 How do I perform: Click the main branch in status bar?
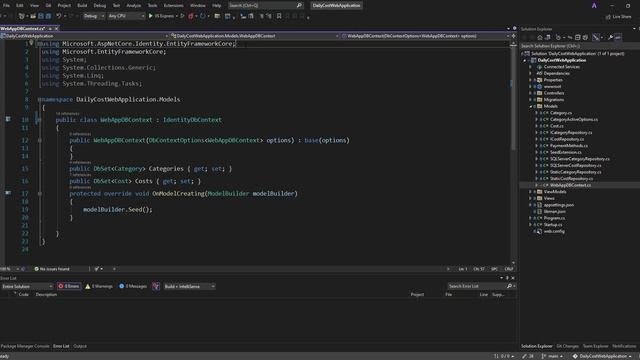point(552,356)
